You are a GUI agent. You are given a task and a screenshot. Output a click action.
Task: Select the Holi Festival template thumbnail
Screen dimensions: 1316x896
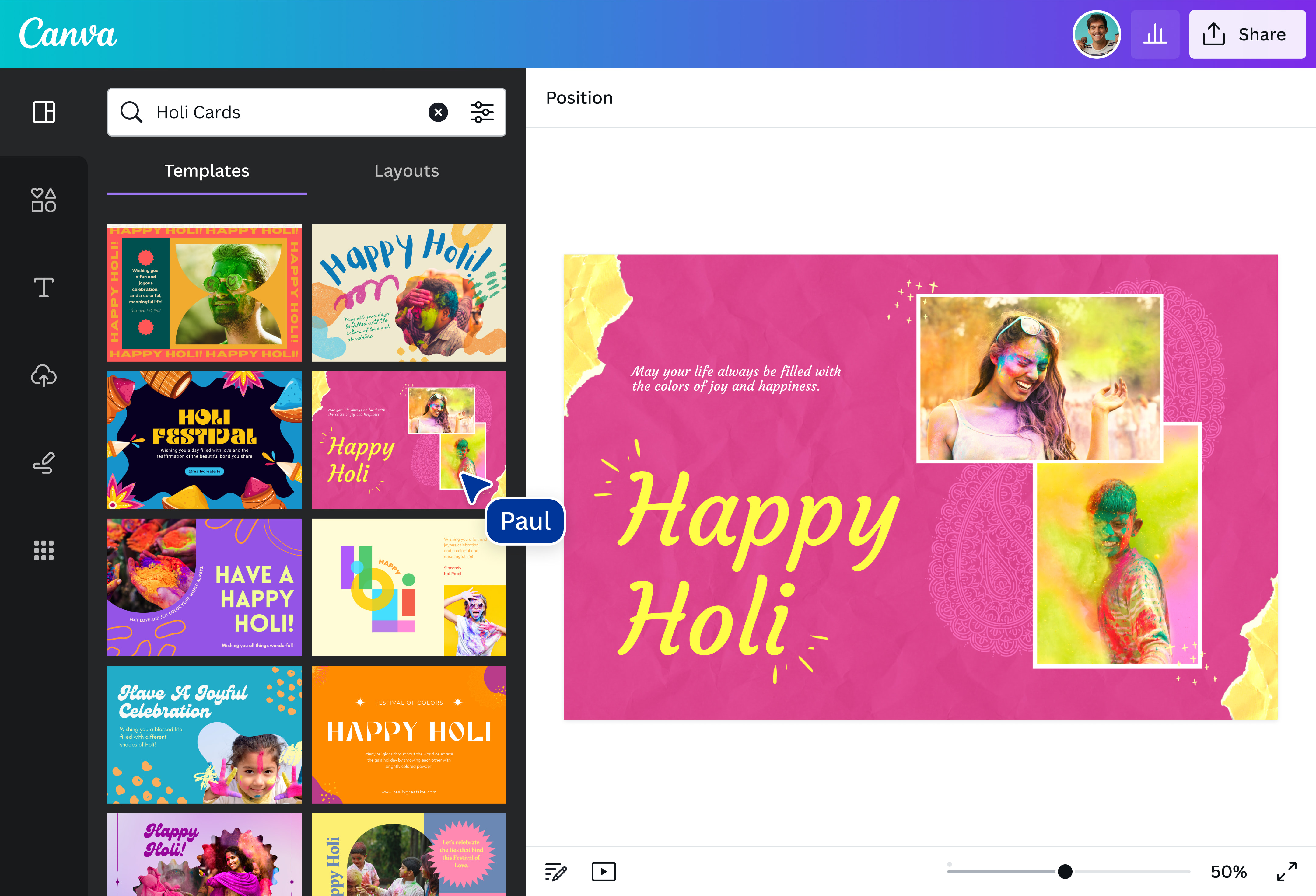pyautogui.click(x=204, y=440)
